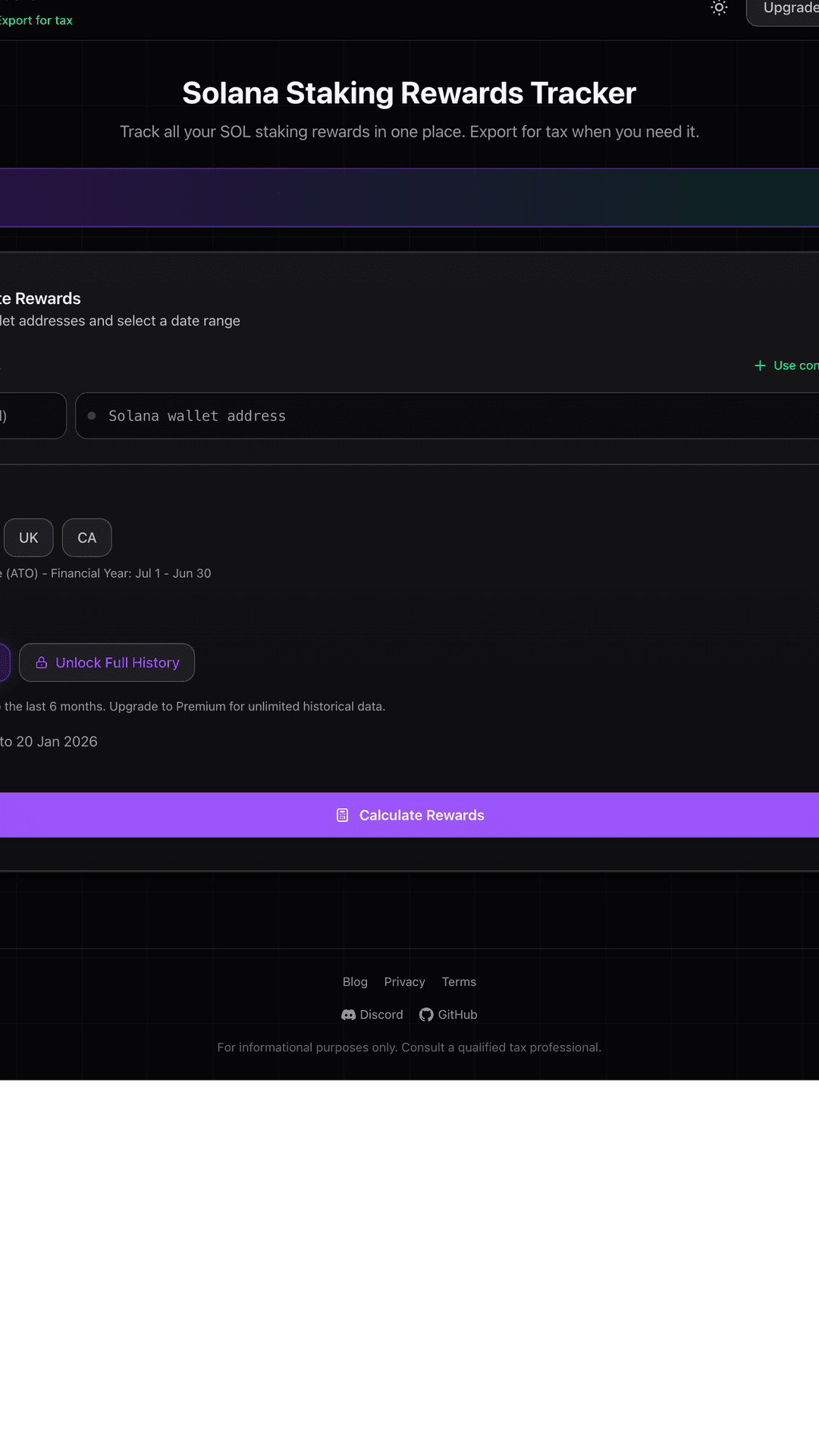Image resolution: width=819 pixels, height=1456 pixels.
Task: Select the CA jurisdiction button
Action: 87,538
